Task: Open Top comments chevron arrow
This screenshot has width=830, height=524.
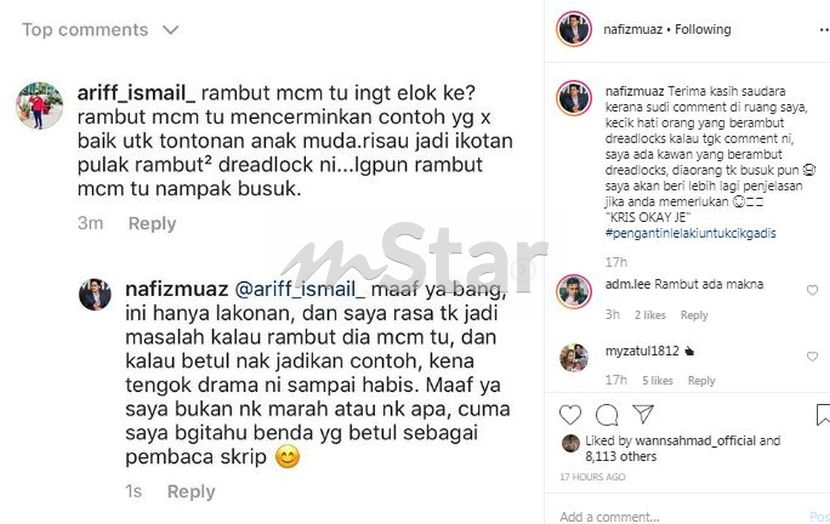Action: click(x=170, y=30)
